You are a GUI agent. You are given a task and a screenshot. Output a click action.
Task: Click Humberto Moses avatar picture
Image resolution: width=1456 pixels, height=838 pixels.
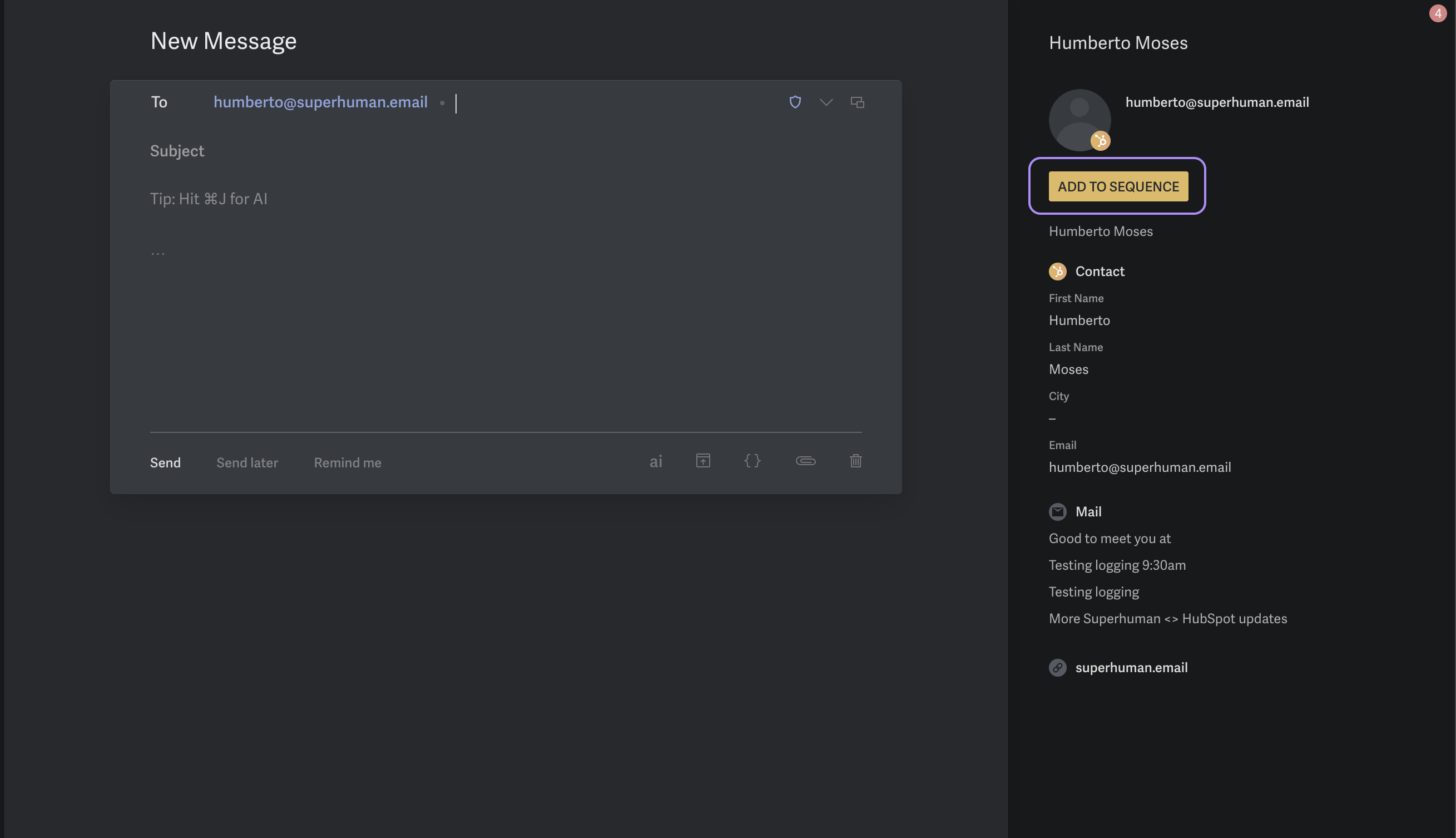1079,120
